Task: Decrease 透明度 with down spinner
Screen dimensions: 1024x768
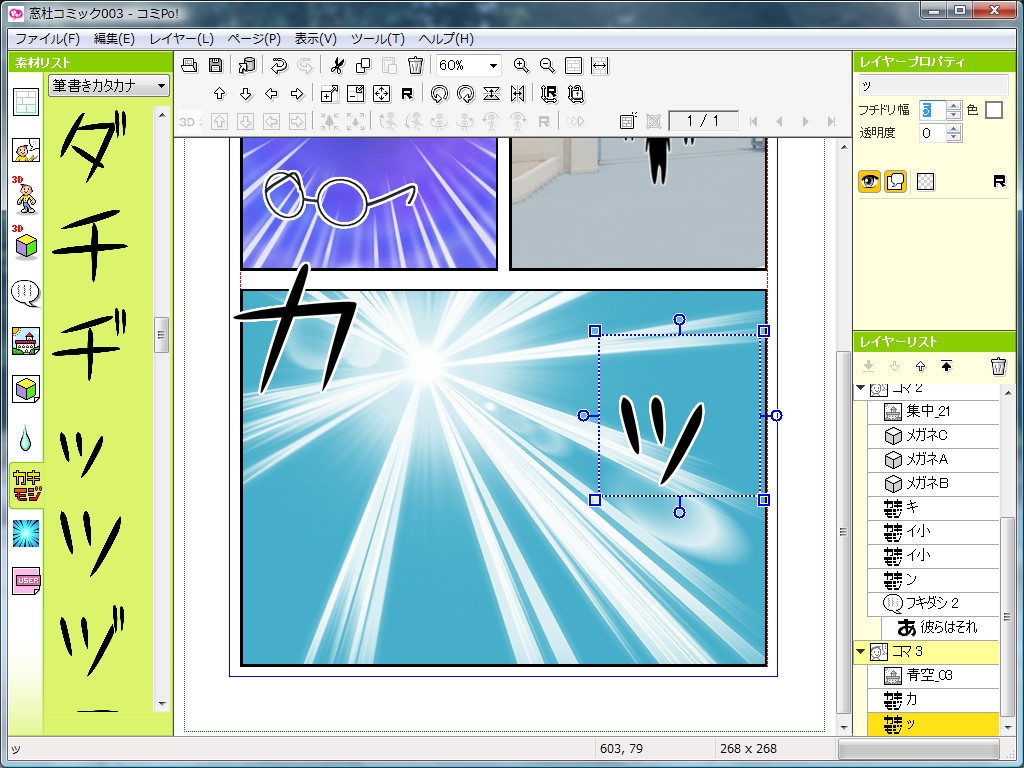Action: 953,138
